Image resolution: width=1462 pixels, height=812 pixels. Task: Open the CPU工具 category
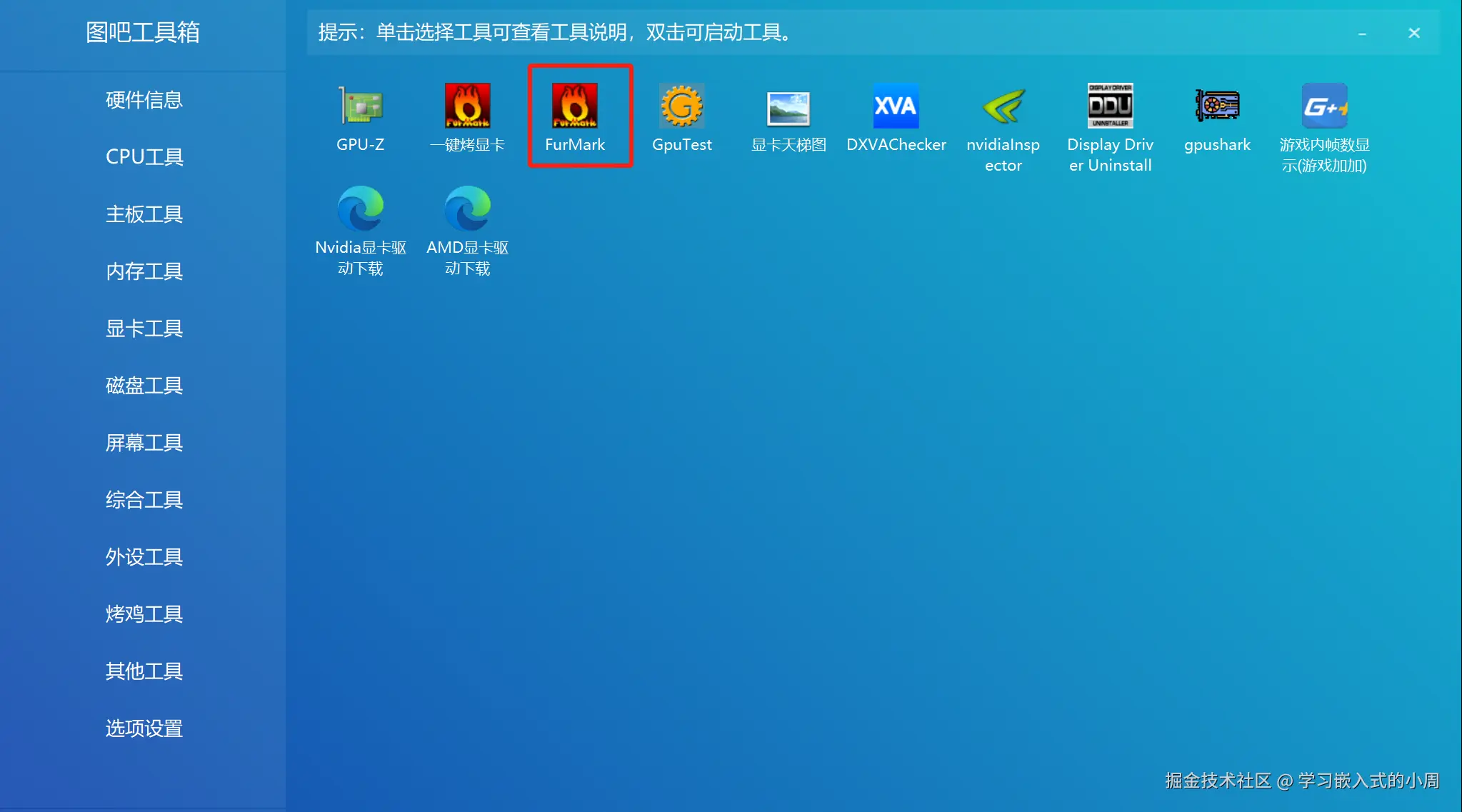click(x=144, y=157)
